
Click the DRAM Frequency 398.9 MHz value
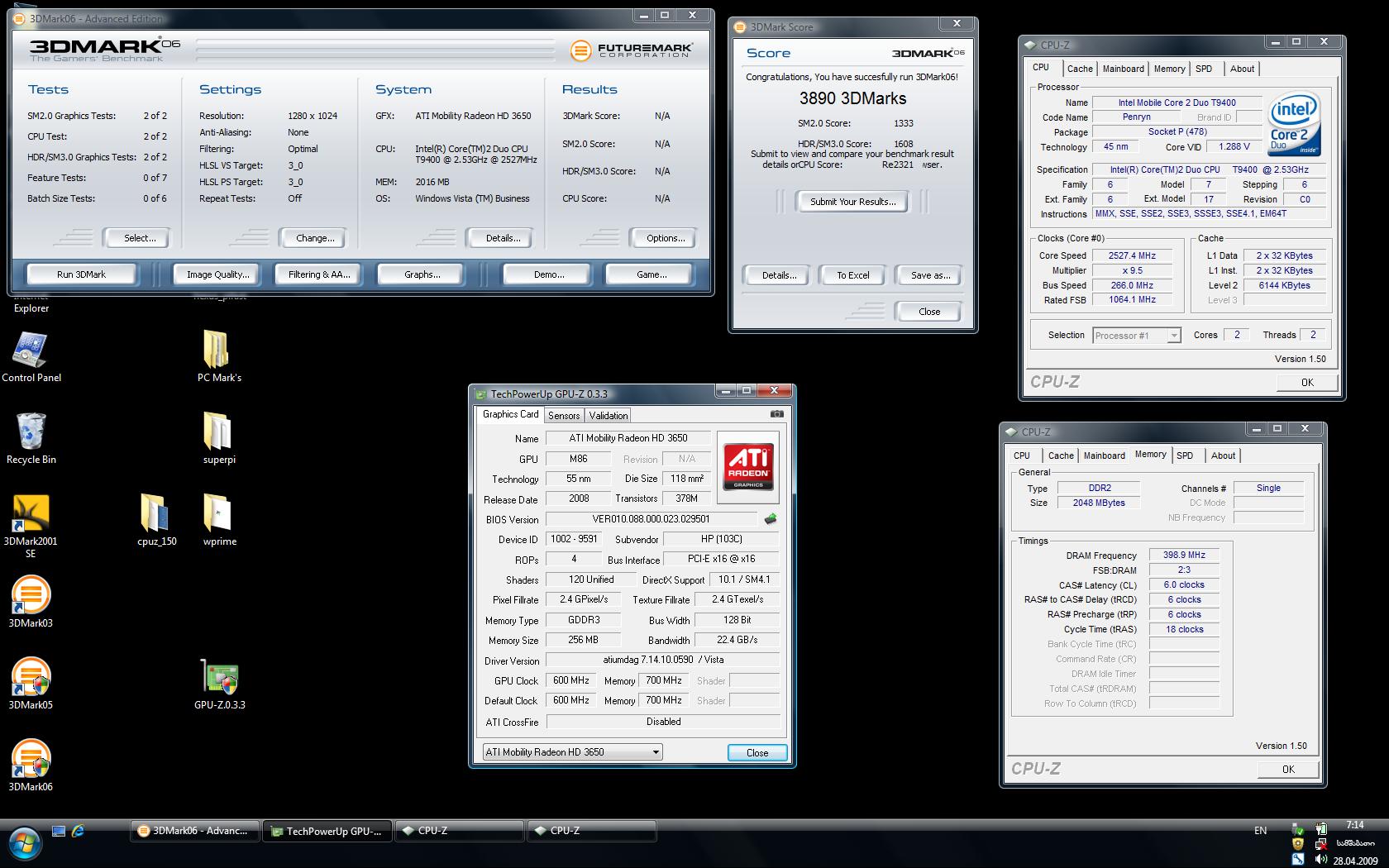(x=1184, y=556)
